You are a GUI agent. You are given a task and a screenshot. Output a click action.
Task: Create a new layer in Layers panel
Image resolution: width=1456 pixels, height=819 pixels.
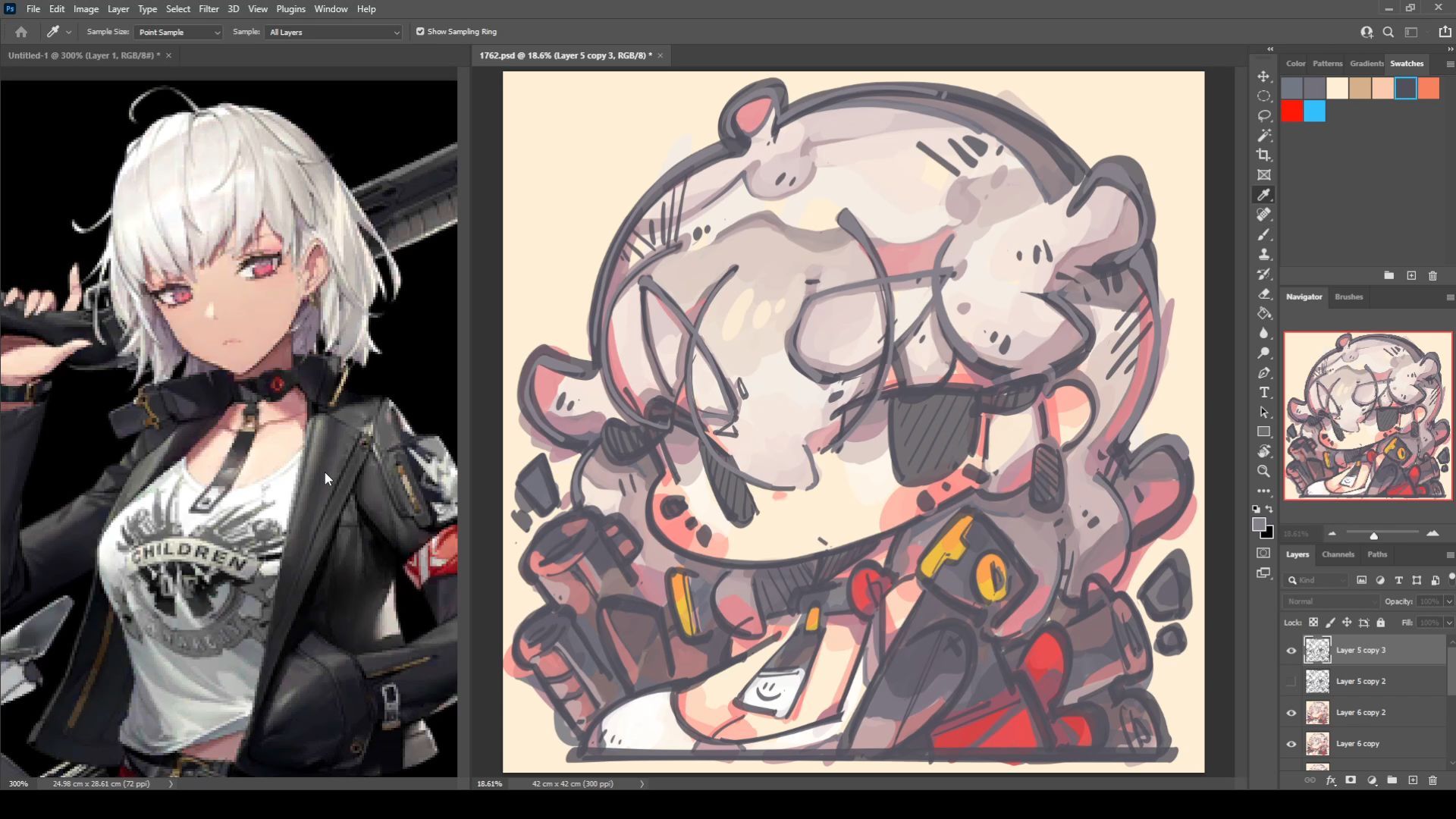[x=1413, y=780]
